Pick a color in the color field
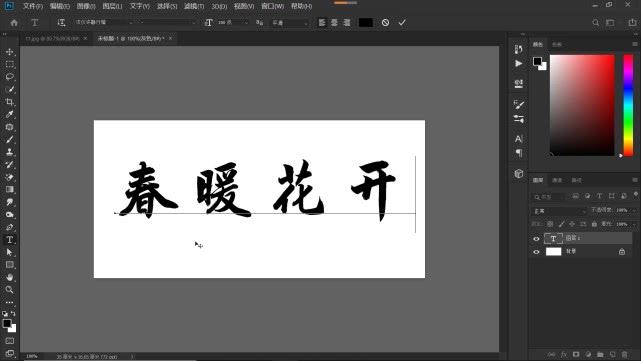This screenshot has width=641, height=361. [582, 105]
